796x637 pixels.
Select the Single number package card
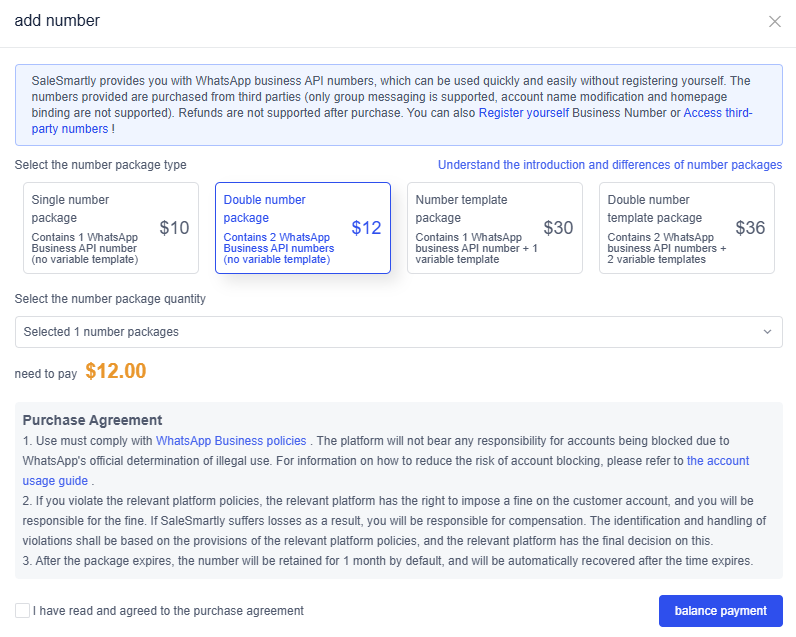[x=110, y=228]
